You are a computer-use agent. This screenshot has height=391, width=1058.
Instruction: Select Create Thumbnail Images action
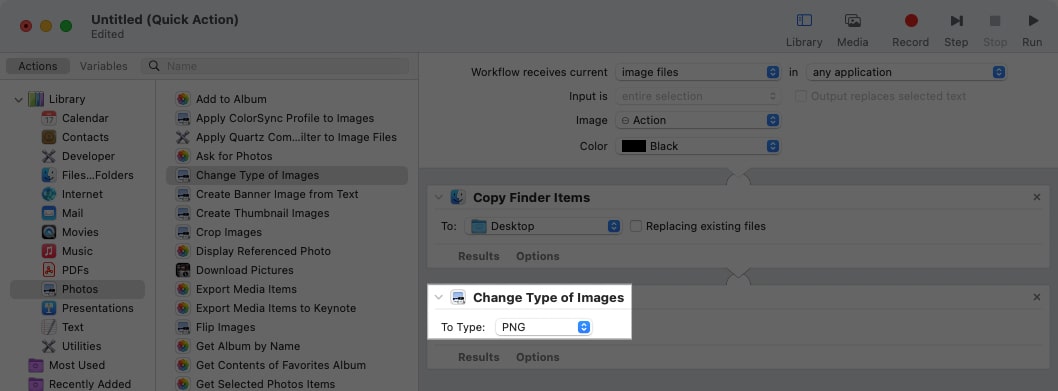262,213
